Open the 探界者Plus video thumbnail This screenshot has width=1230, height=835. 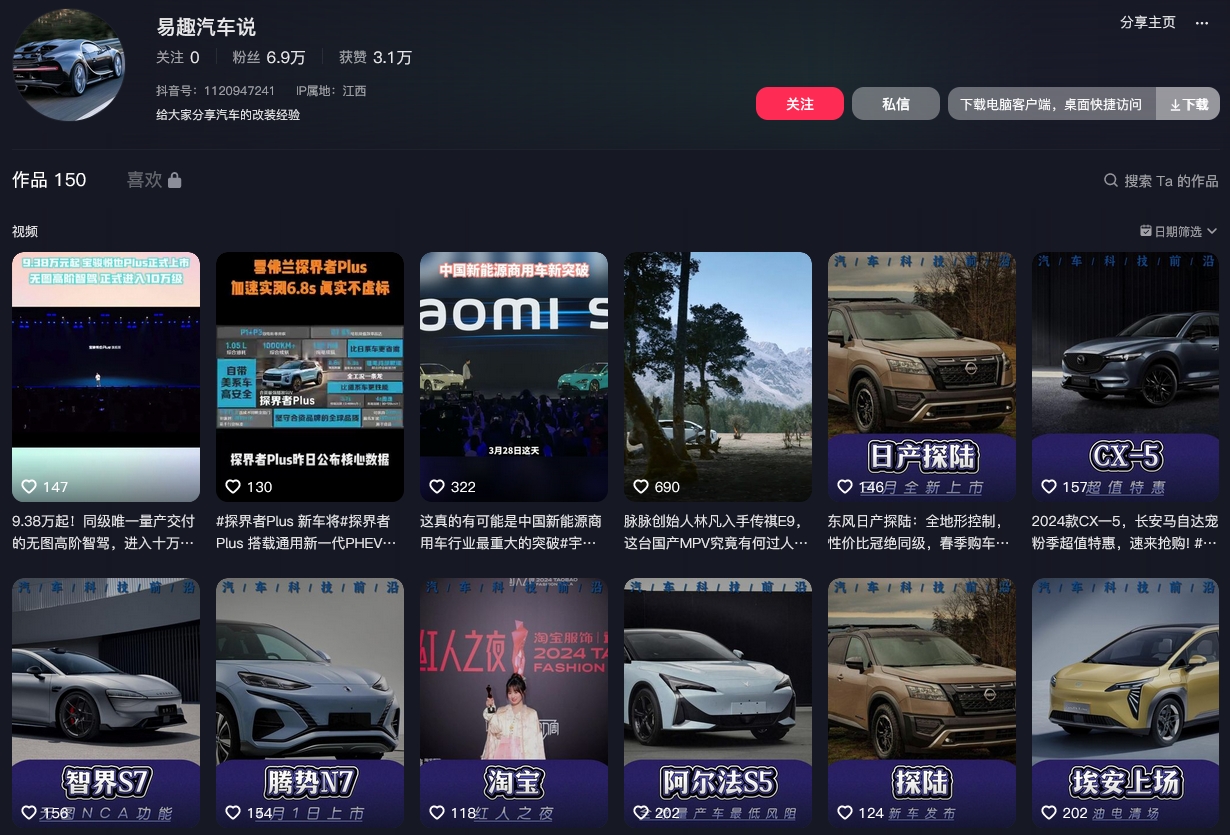(x=310, y=376)
